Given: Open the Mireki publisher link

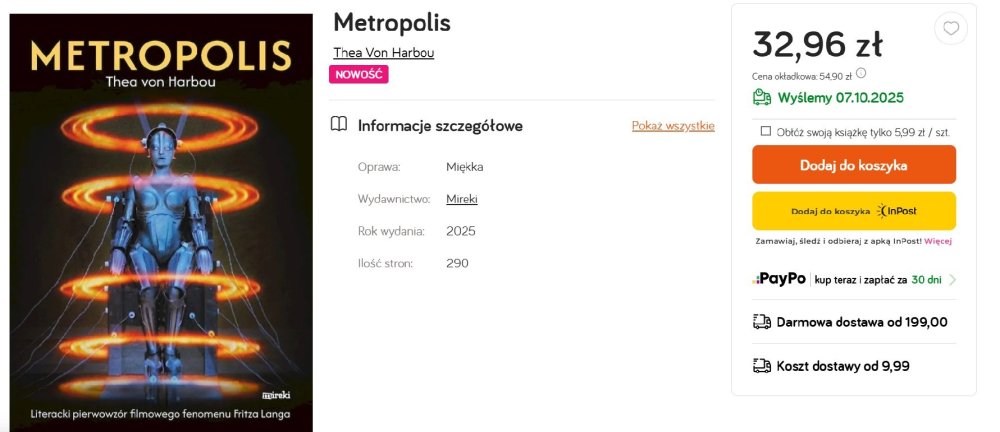Looking at the screenshot, I should click(x=462, y=199).
